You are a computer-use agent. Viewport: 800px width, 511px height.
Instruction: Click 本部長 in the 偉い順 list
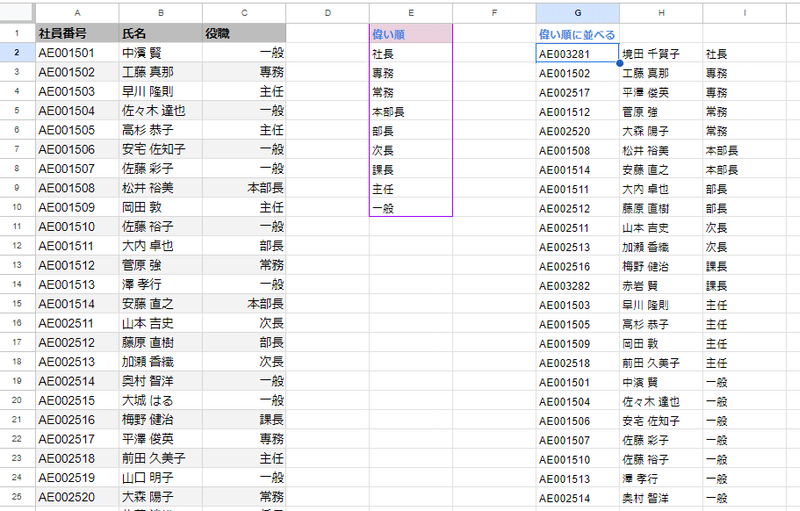[x=411, y=111]
